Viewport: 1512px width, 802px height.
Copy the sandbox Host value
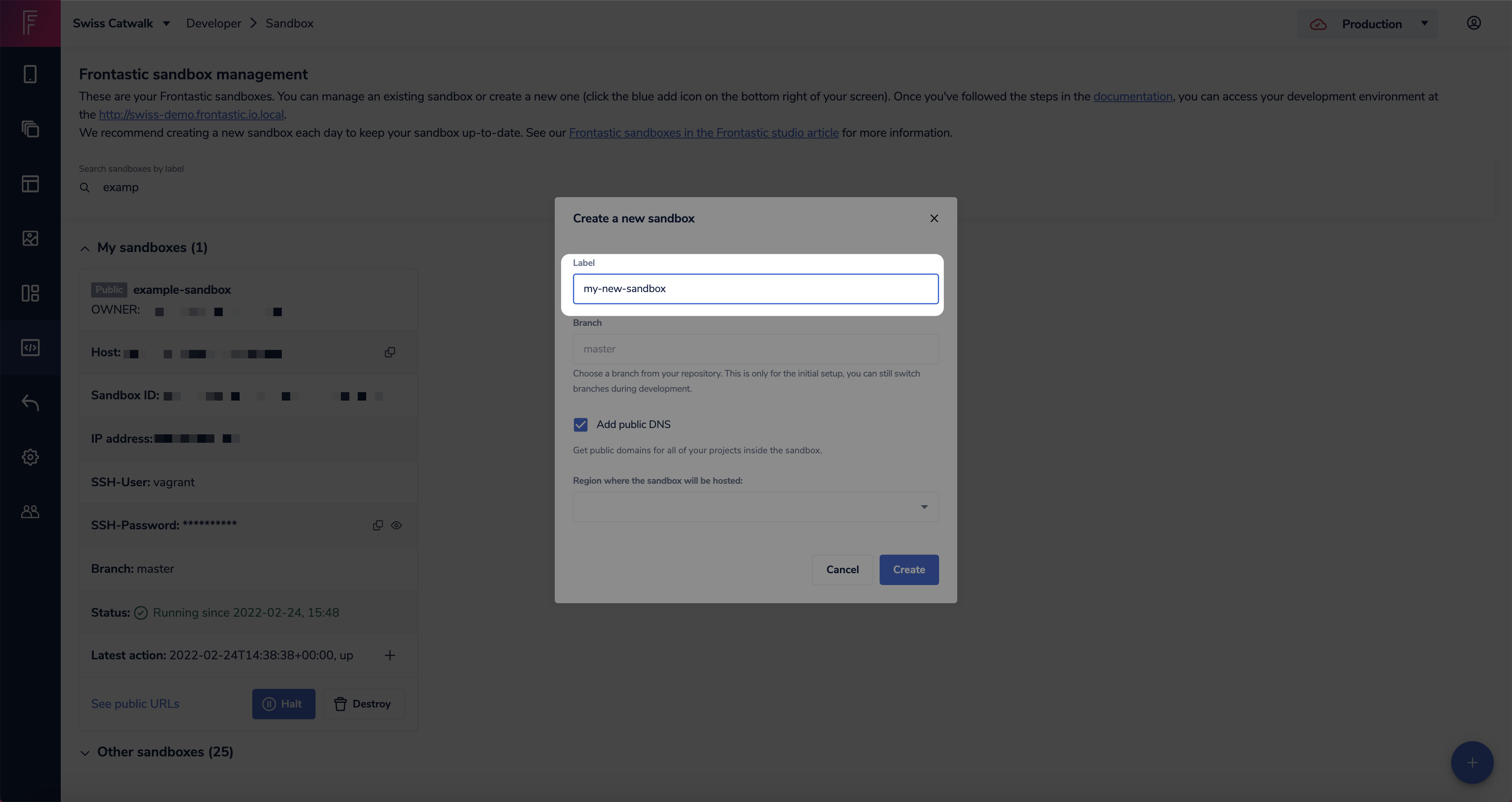click(390, 352)
